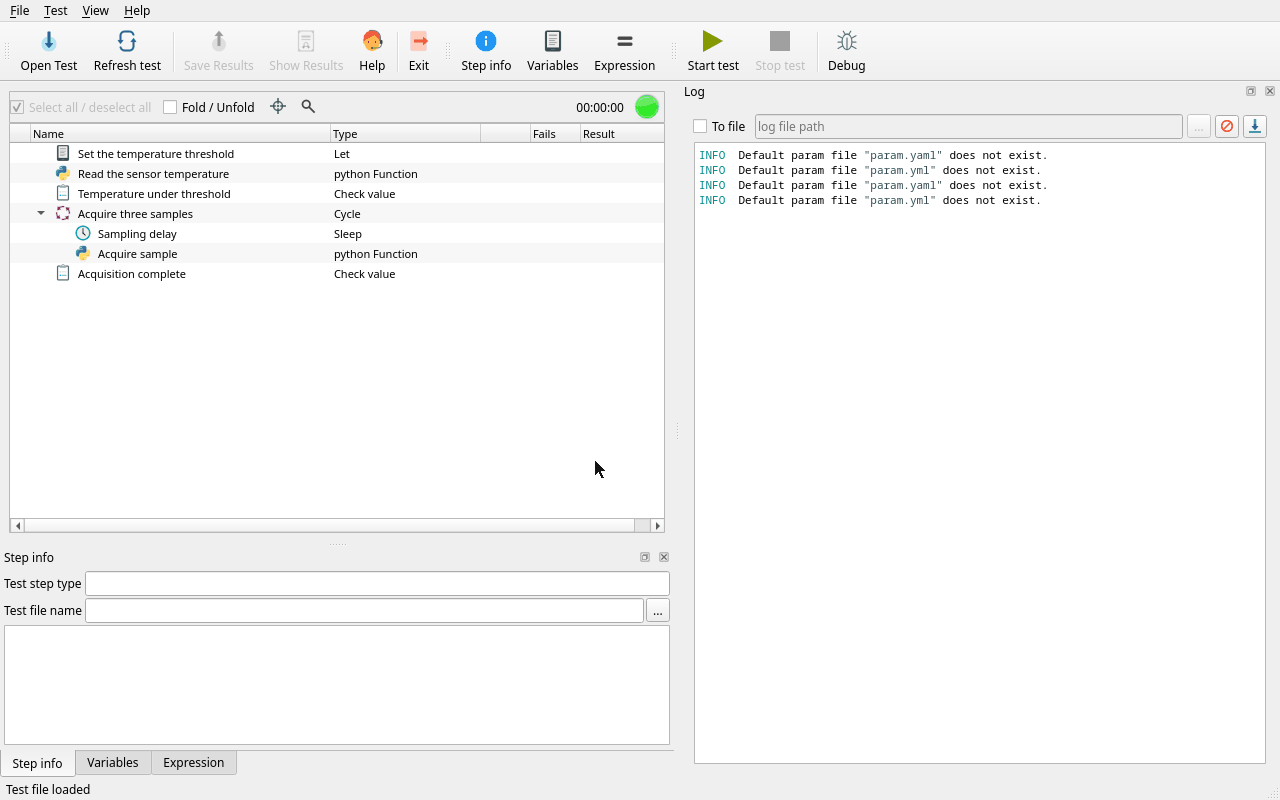The image size is (1280, 800).
Task: Select Acquire sample row text
Action: click(x=137, y=253)
